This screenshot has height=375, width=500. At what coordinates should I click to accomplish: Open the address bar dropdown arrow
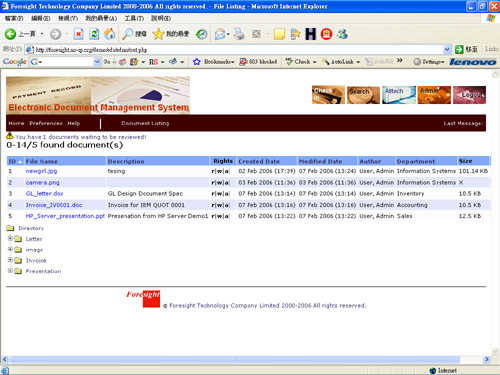[447, 50]
